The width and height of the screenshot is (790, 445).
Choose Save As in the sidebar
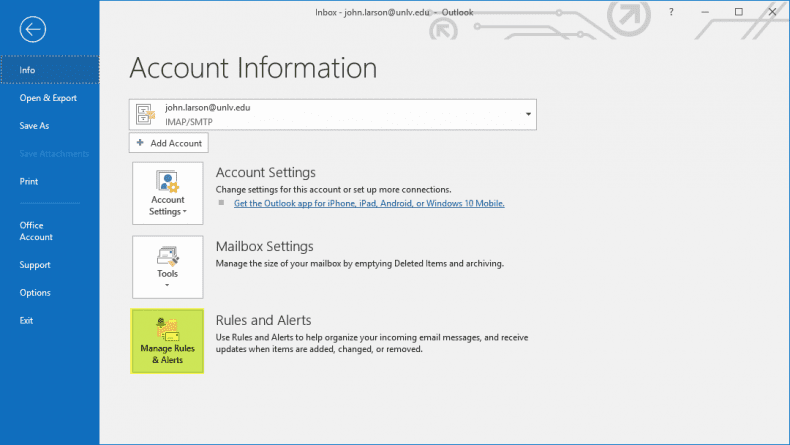click(34, 126)
